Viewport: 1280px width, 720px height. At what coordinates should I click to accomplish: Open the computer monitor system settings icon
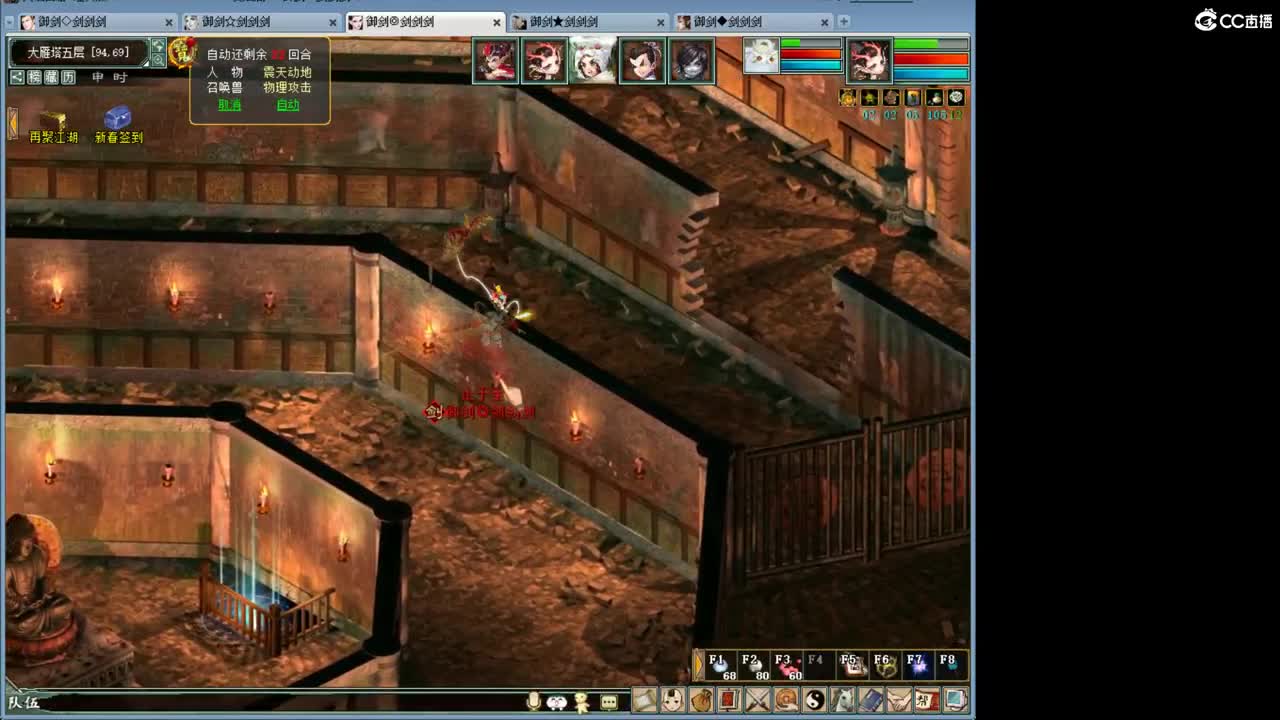point(955,700)
